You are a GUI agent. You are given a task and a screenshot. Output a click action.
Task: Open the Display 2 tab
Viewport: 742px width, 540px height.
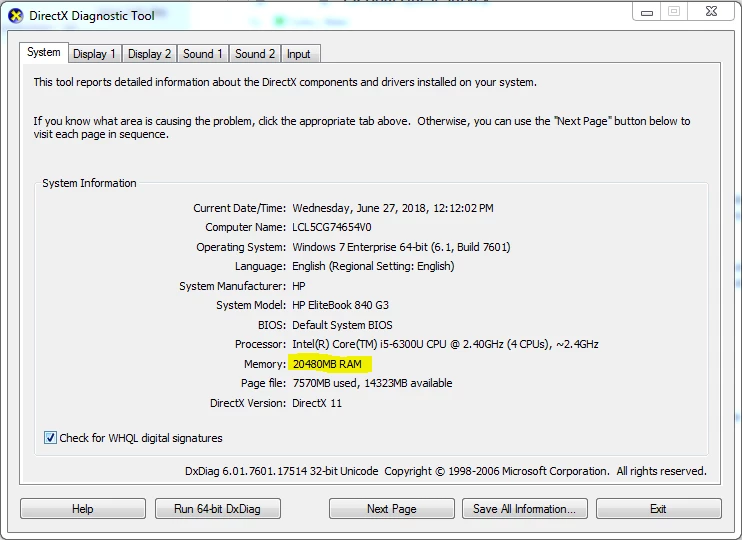coord(149,54)
